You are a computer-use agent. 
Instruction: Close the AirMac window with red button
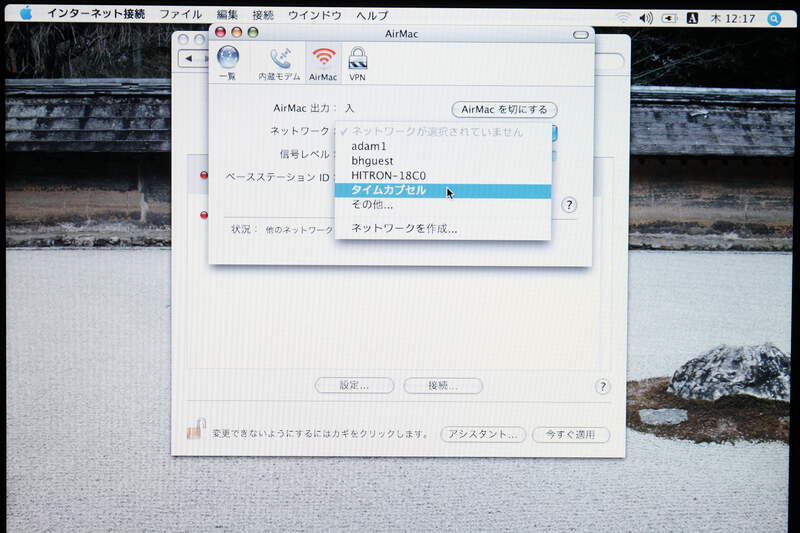pyautogui.click(x=220, y=32)
